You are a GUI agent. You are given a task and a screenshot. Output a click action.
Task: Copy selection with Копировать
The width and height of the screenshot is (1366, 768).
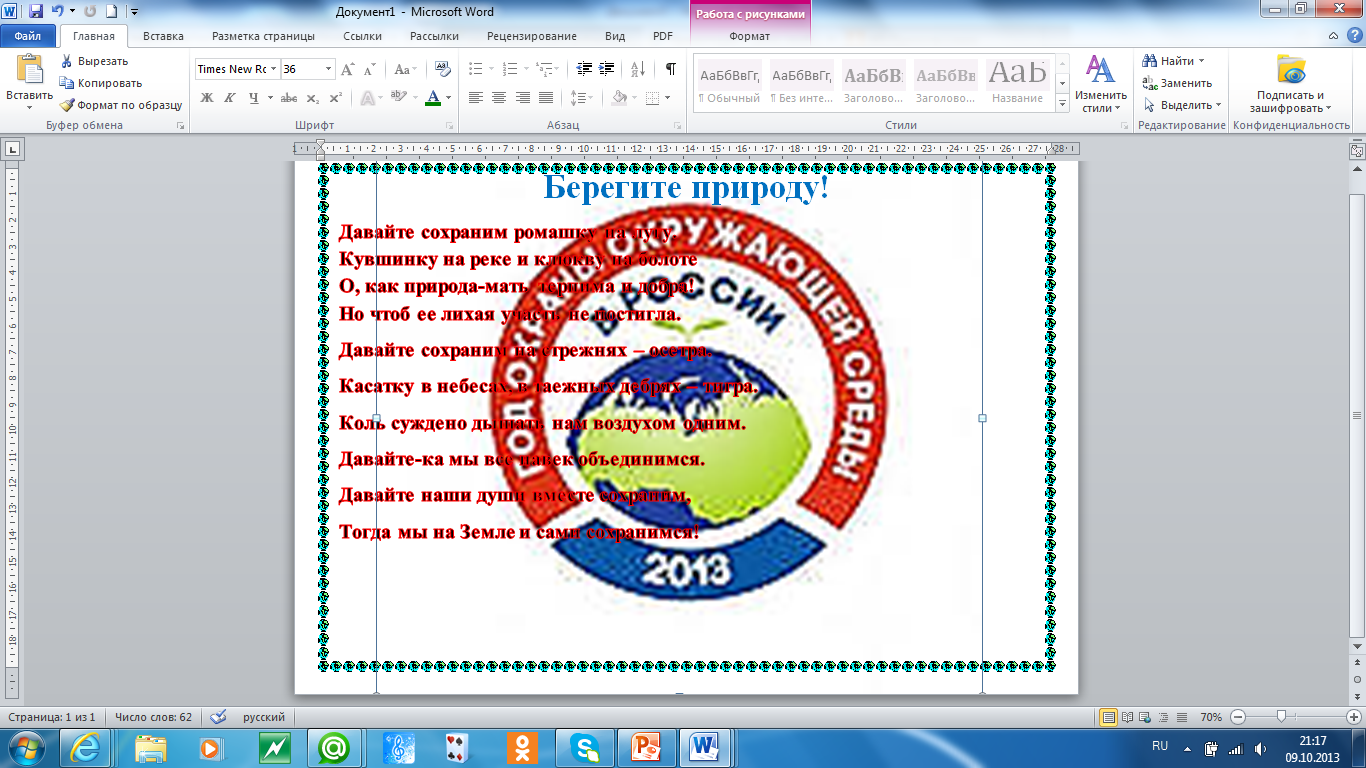(100, 83)
